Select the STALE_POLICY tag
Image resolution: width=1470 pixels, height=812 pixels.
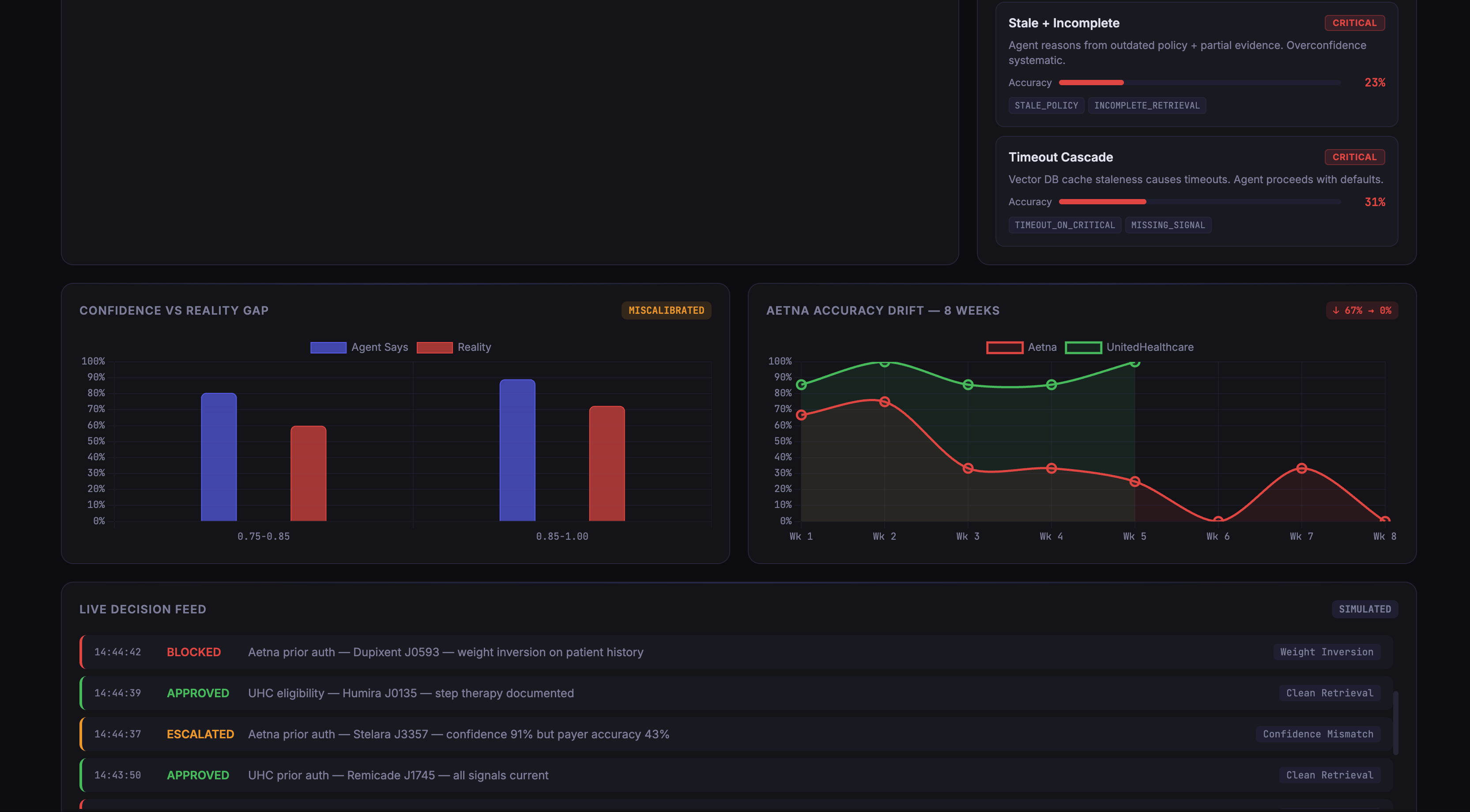1046,105
